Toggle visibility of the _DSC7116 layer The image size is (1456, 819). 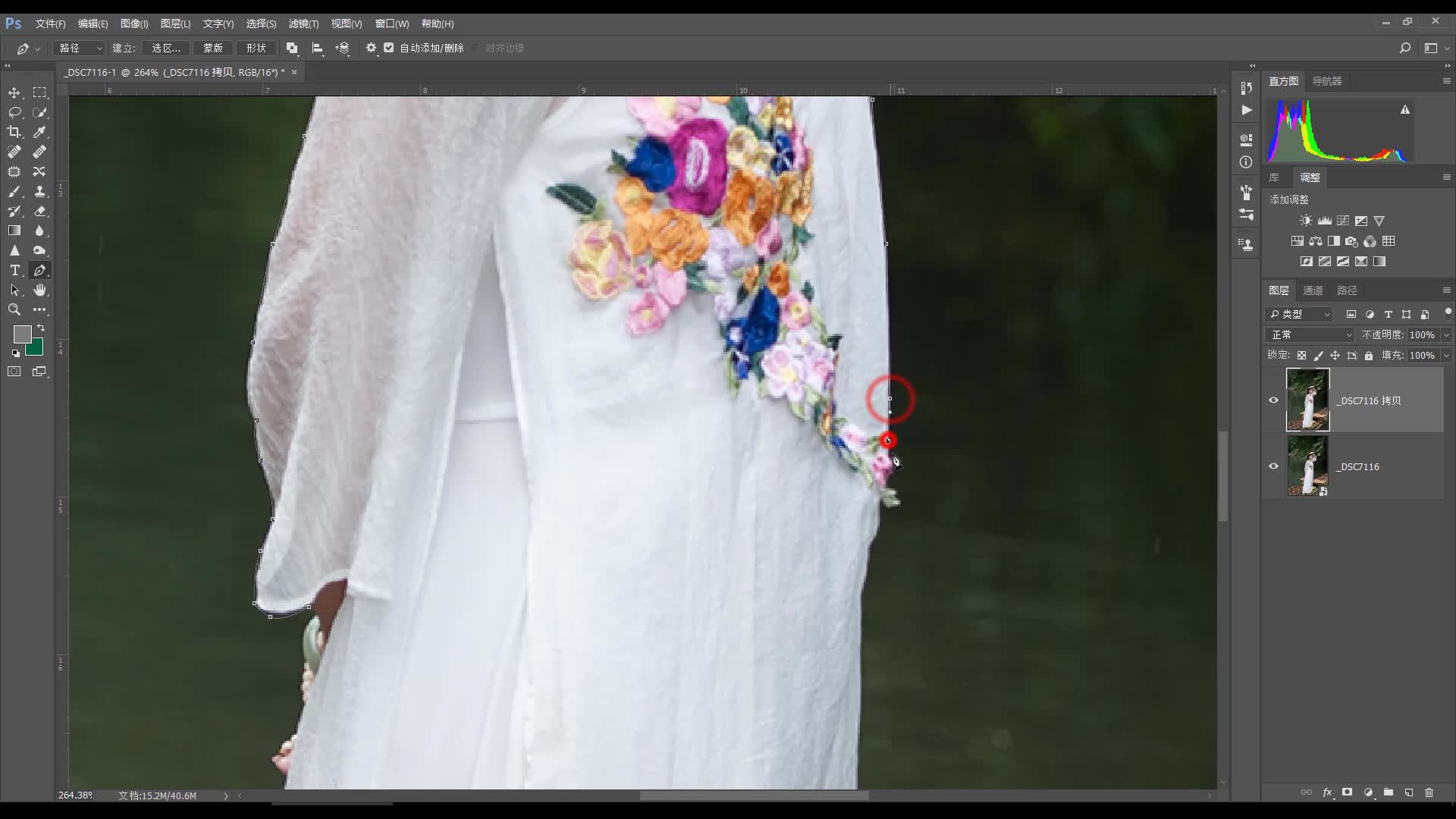[x=1273, y=466]
